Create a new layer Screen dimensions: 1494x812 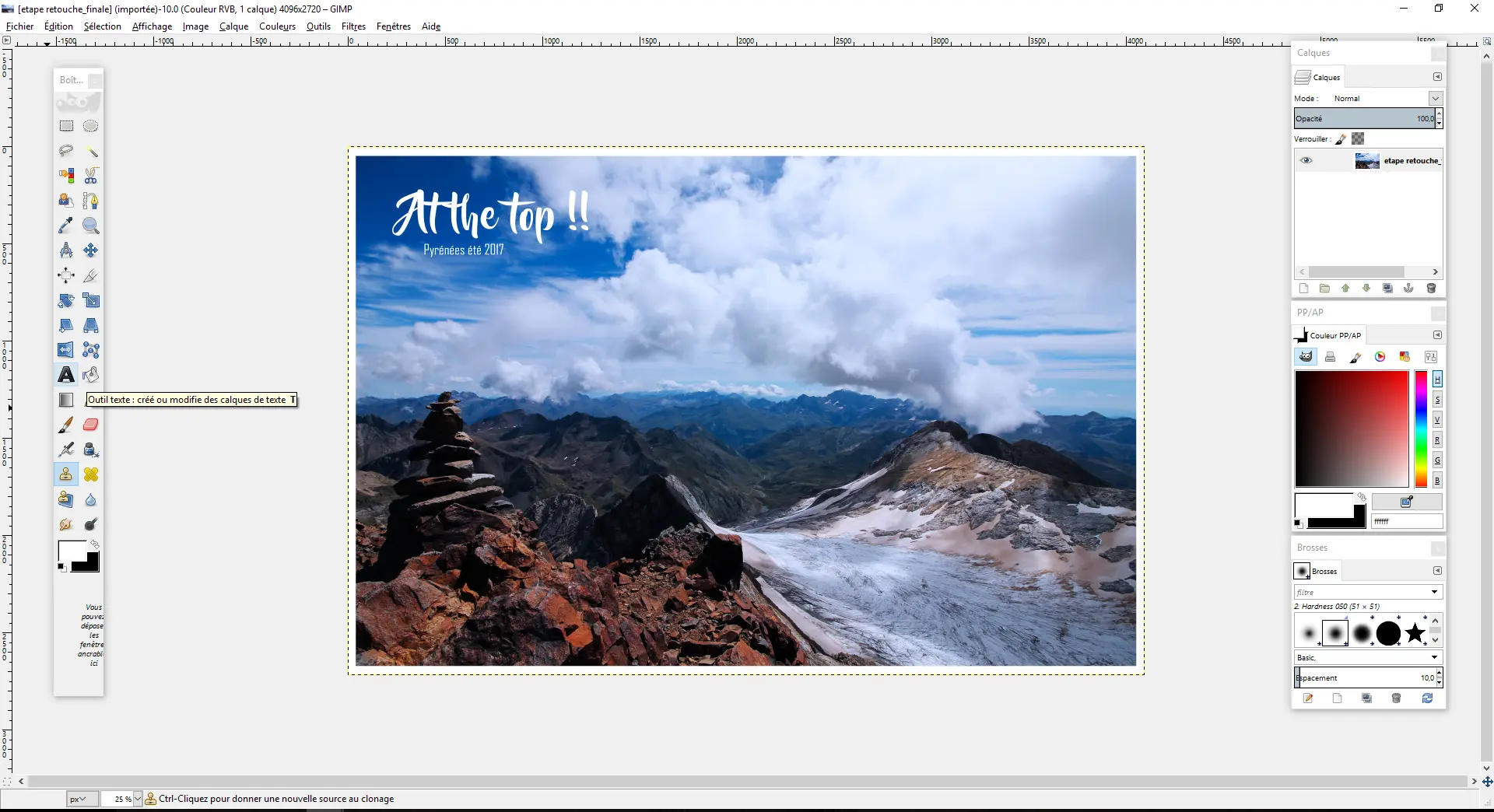coord(1304,288)
